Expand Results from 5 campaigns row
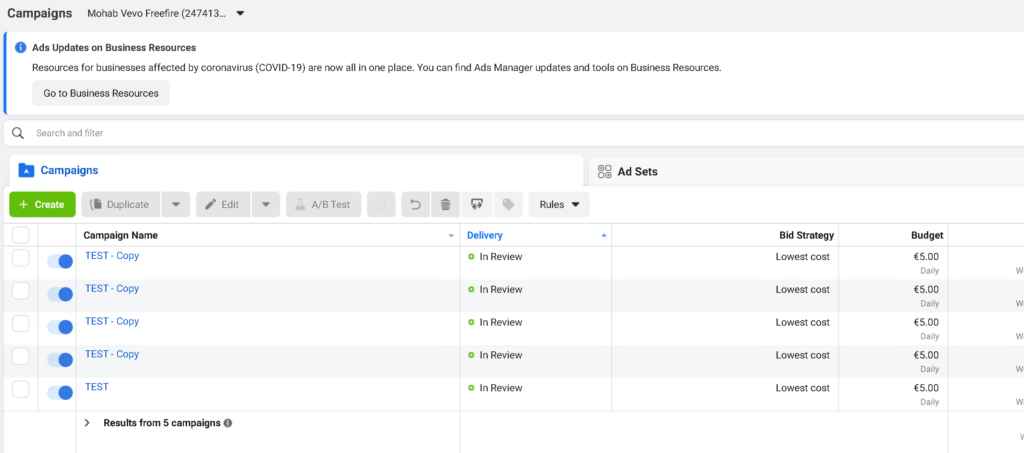The height and width of the screenshot is (453, 1024). coord(87,423)
